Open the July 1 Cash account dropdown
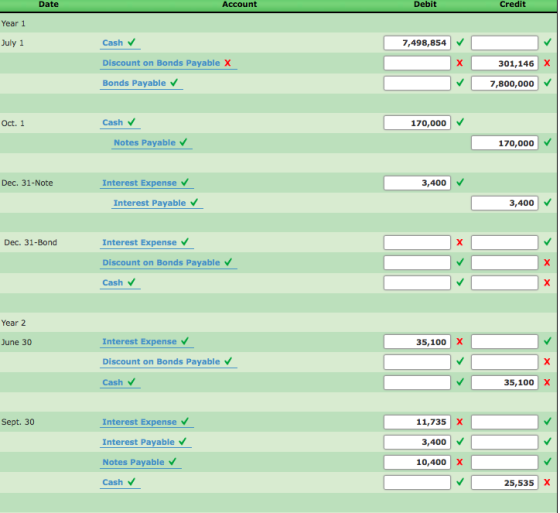The image size is (560, 513). click(120, 43)
